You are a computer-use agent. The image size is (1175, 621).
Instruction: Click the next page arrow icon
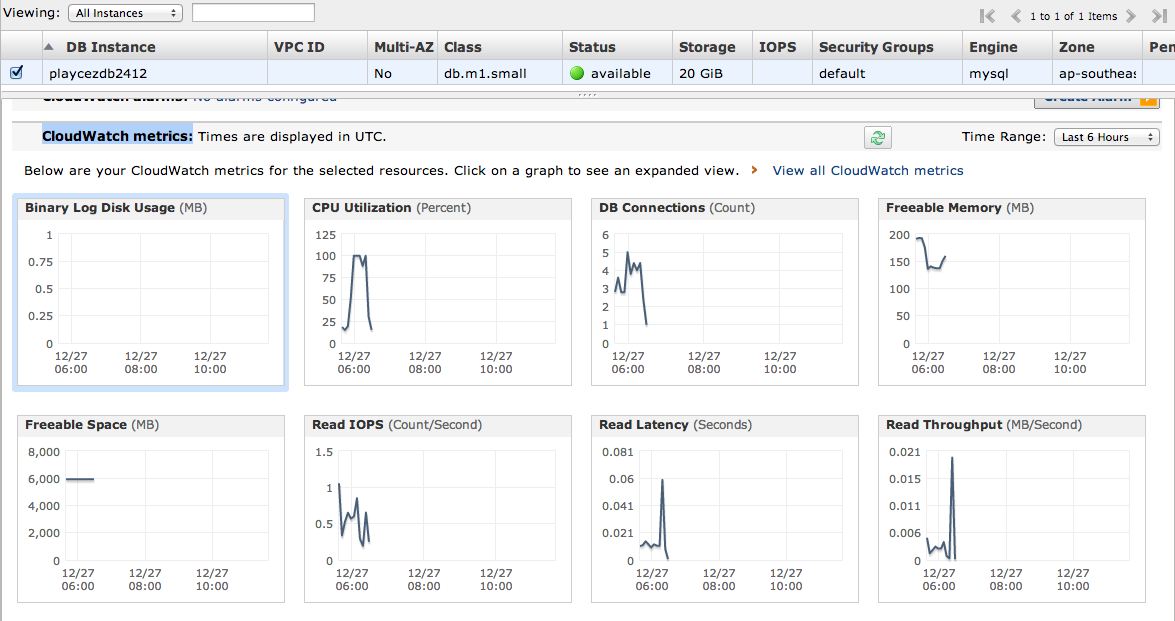(1130, 16)
